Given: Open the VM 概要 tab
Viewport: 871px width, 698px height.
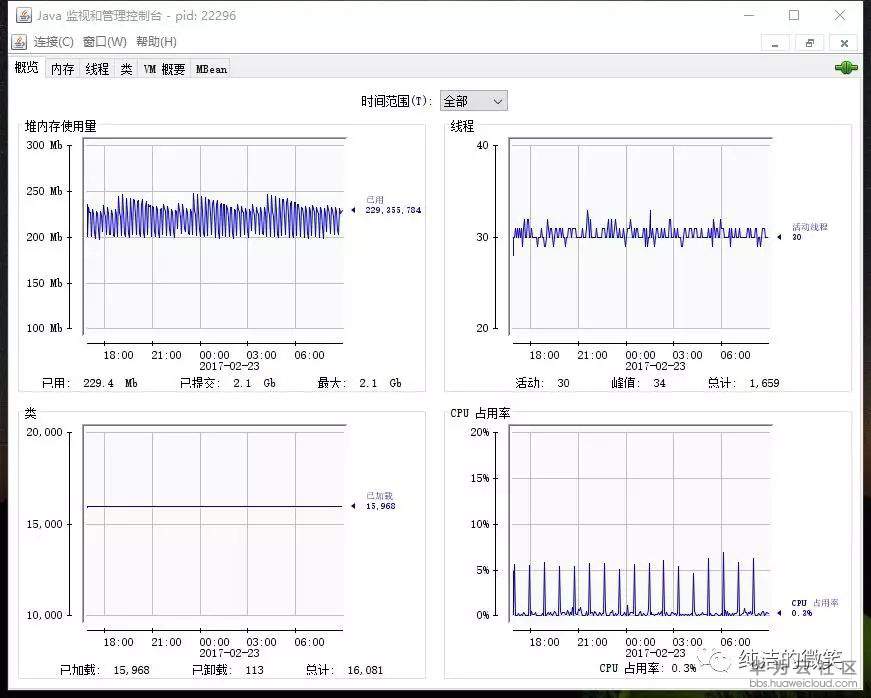Looking at the screenshot, I should click(164, 69).
